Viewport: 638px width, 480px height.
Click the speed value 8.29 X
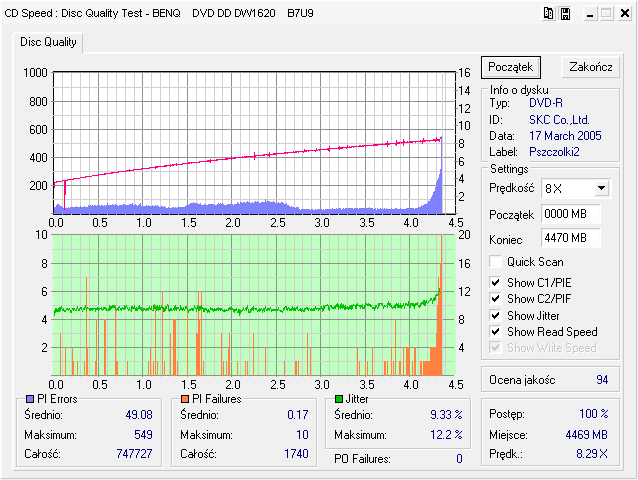[592, 454]
